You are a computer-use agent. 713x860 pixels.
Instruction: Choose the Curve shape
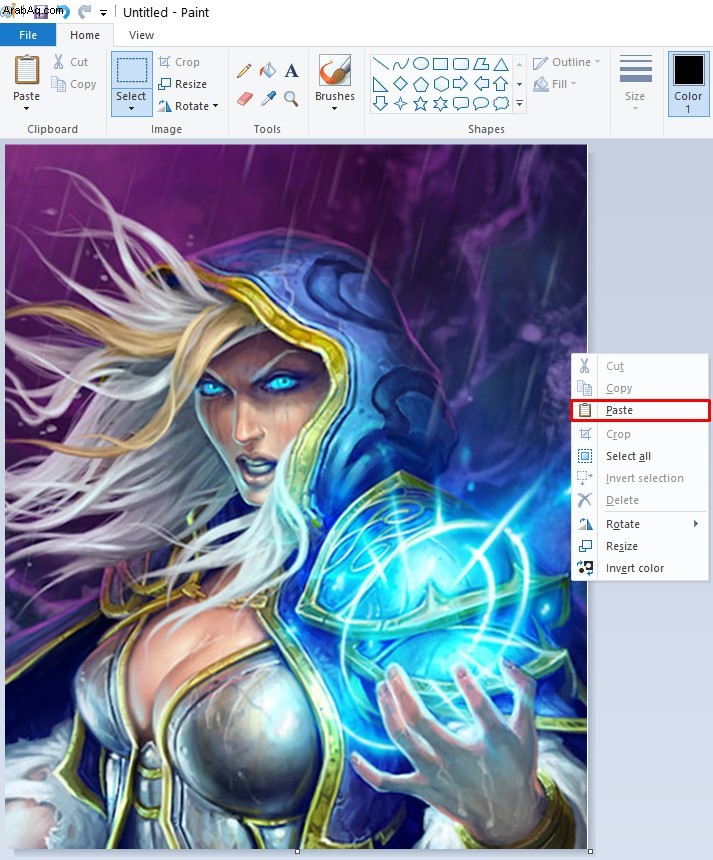400,64
